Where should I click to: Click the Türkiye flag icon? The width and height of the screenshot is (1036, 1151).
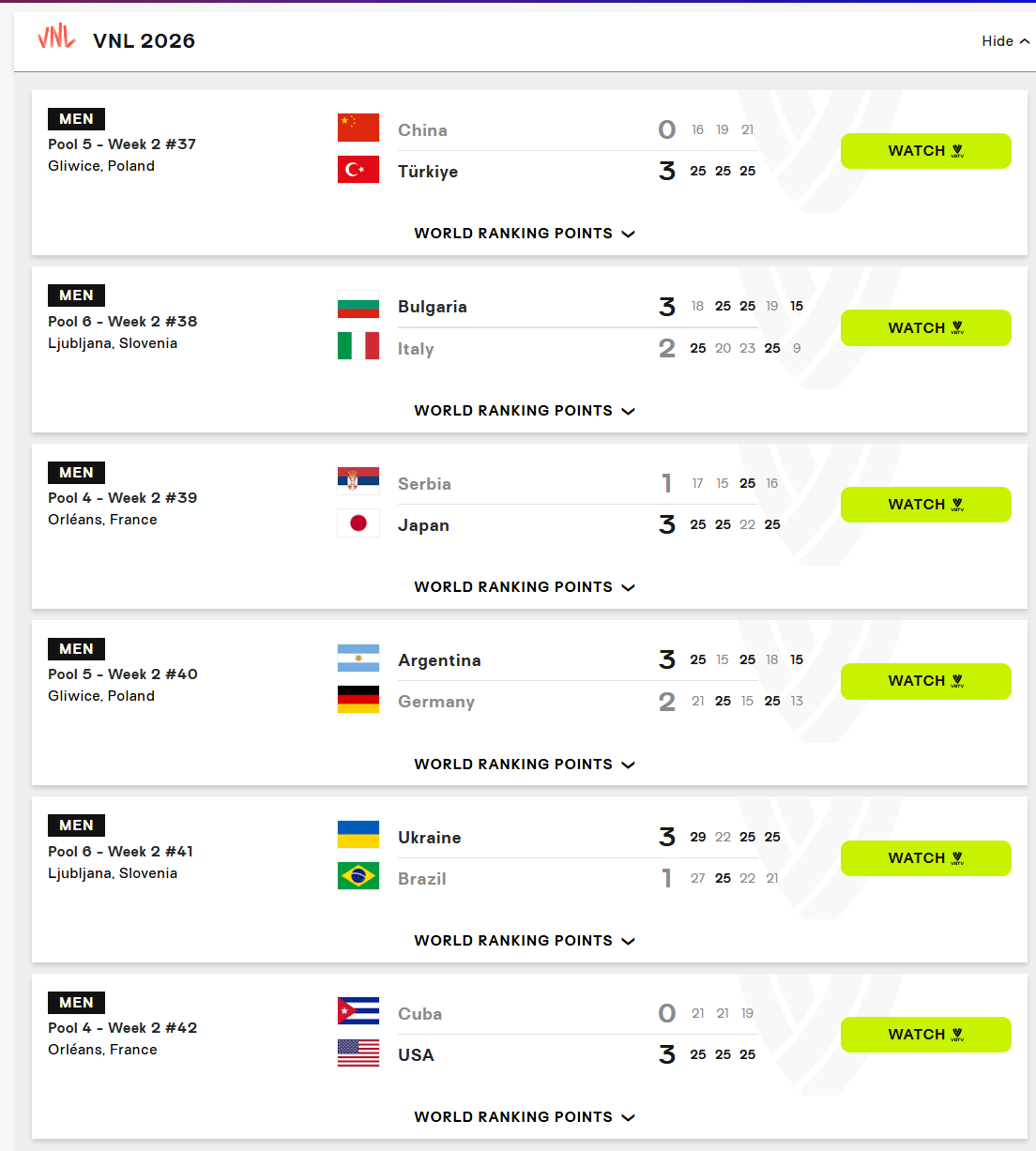[358, 170]
